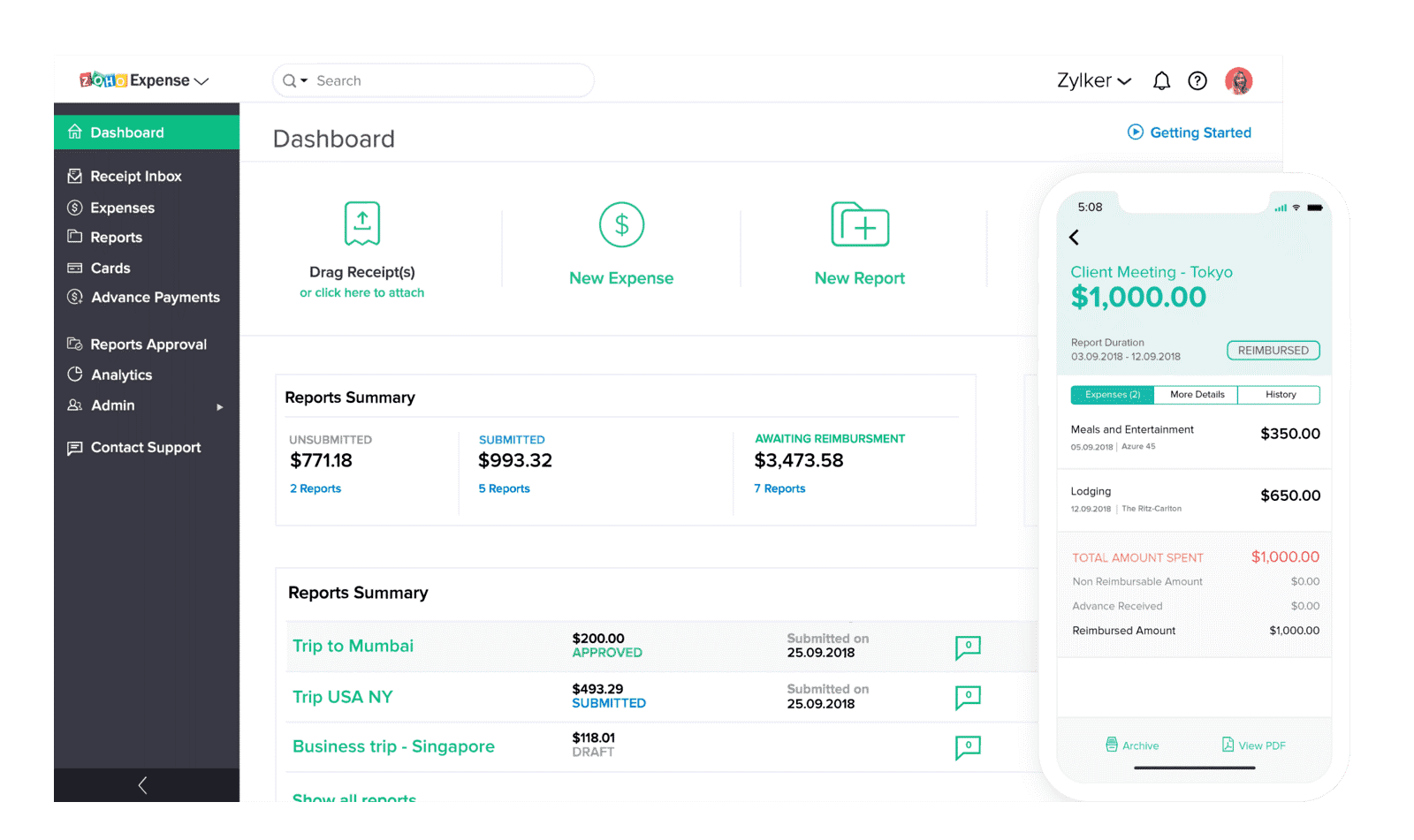Click the Drag Receipts upload icon
This screenshot has width=1414, height=840.
[361, 223]
